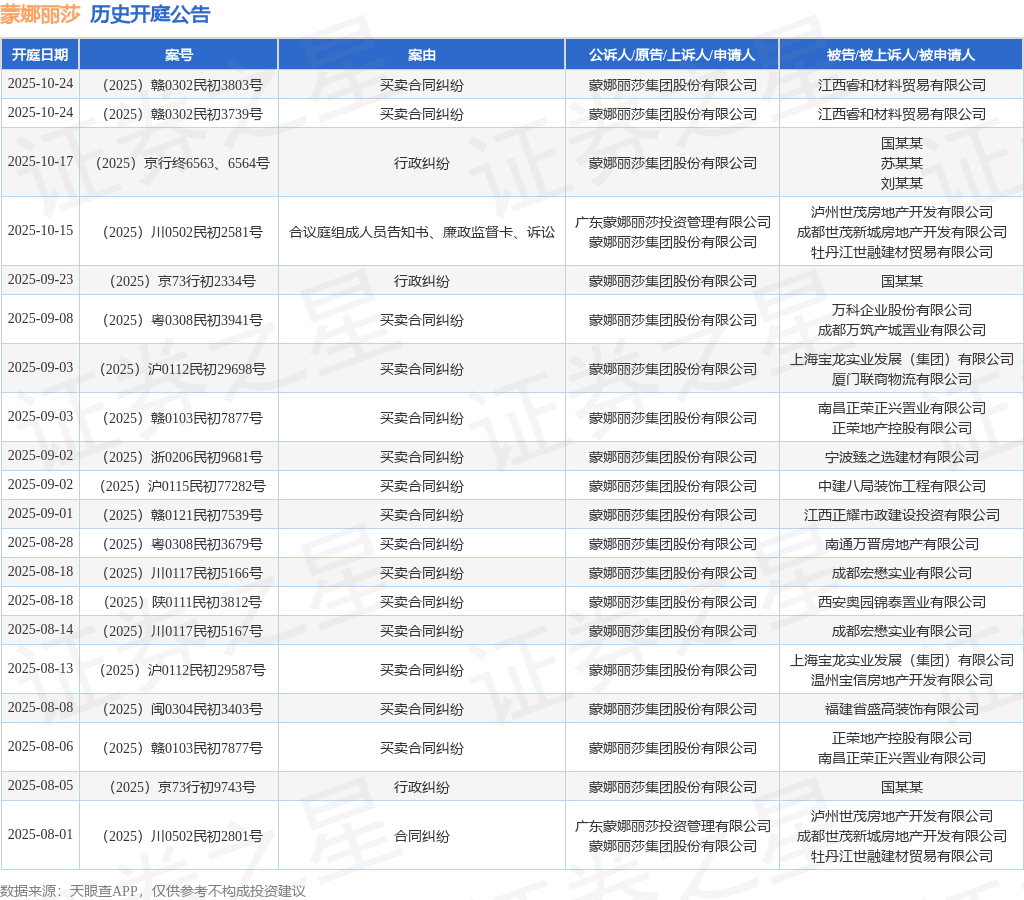Select the 开庭日期 column header
The width and height of the screenshot is (1024, 900).
click(x=40, y=55)
